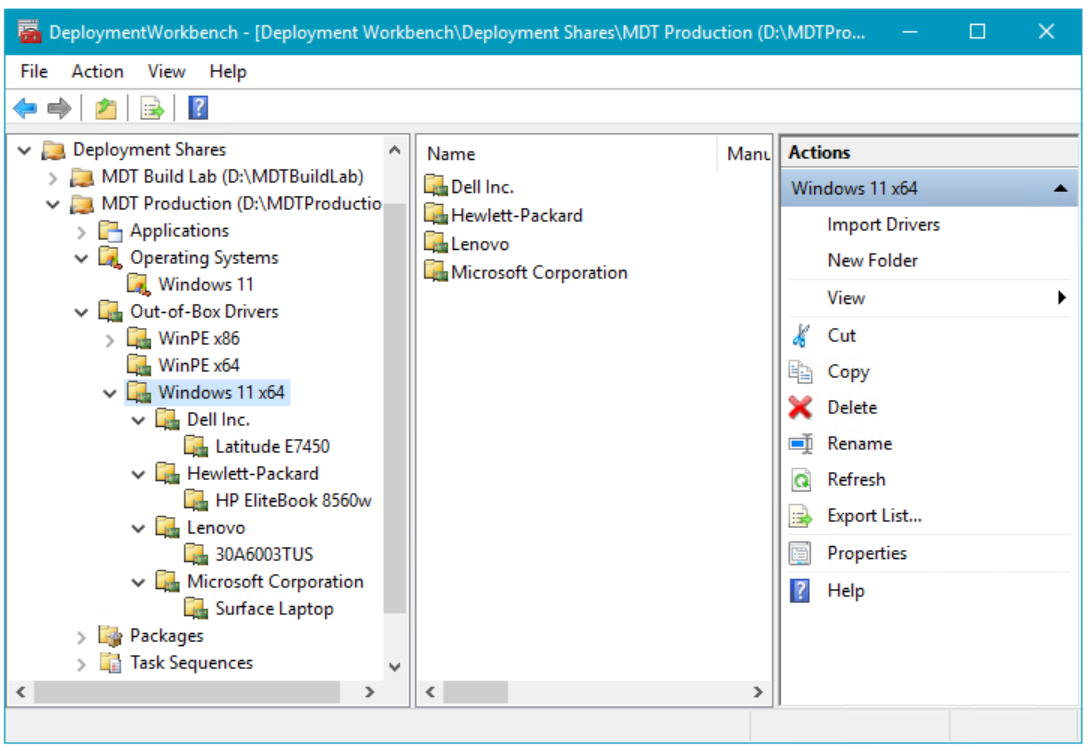Click the Export List toolbar icon
The image size is (1090, 751).
152,108
